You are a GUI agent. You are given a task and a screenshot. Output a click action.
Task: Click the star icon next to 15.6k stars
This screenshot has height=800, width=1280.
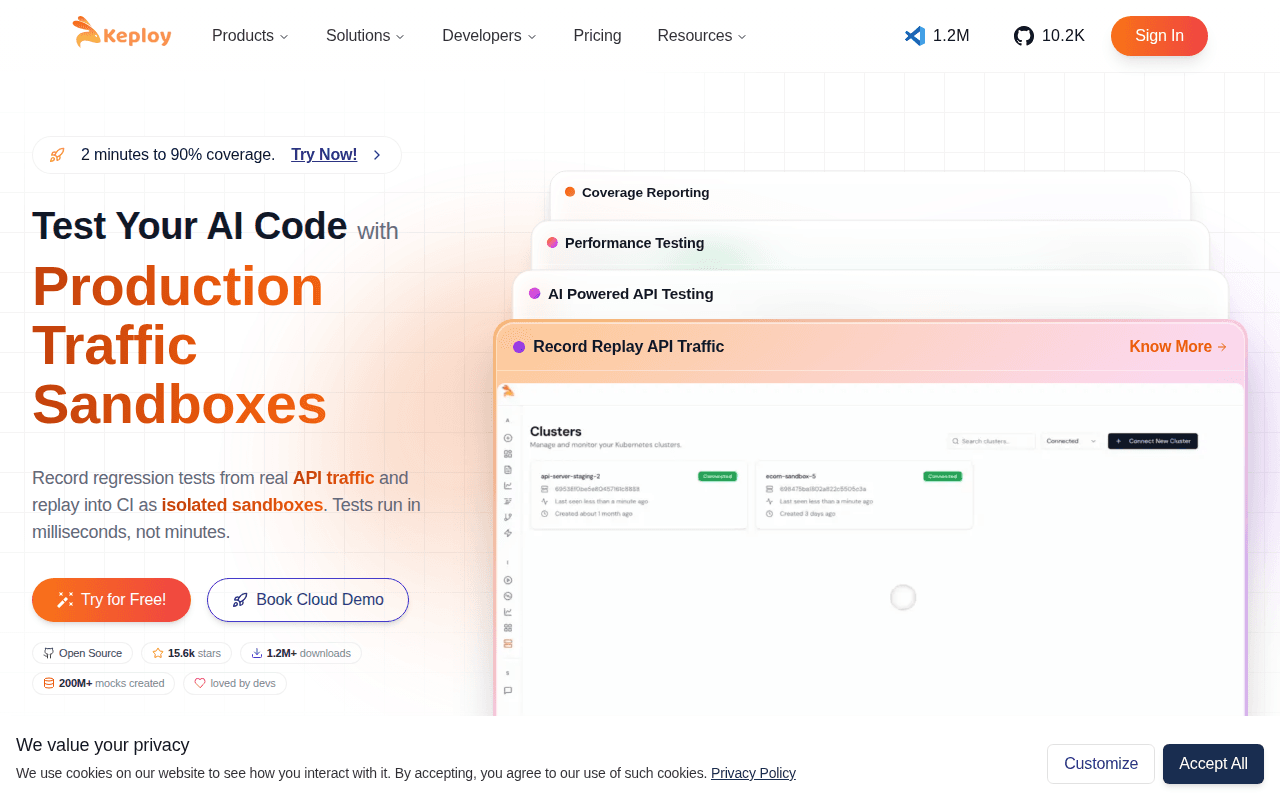click(x=157, y=653)
